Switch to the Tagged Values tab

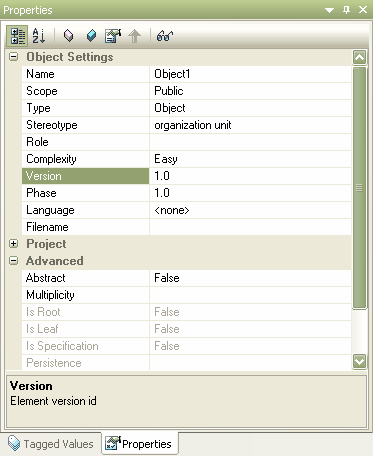51,444
